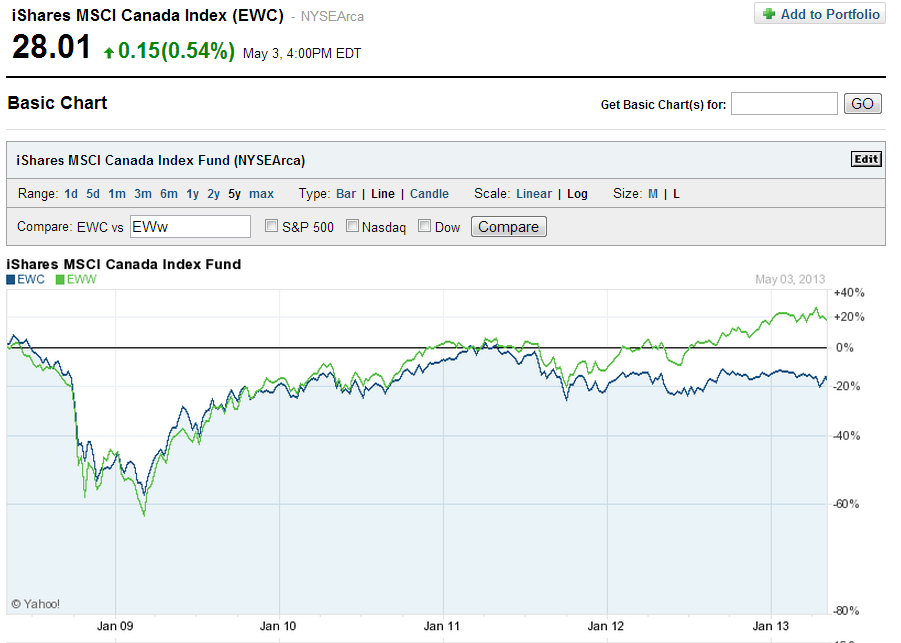Click the iShares MSCI Canada Index Fund (NYSEArca) header
This screenshot has height=643, width=901.
coord(160,160)
